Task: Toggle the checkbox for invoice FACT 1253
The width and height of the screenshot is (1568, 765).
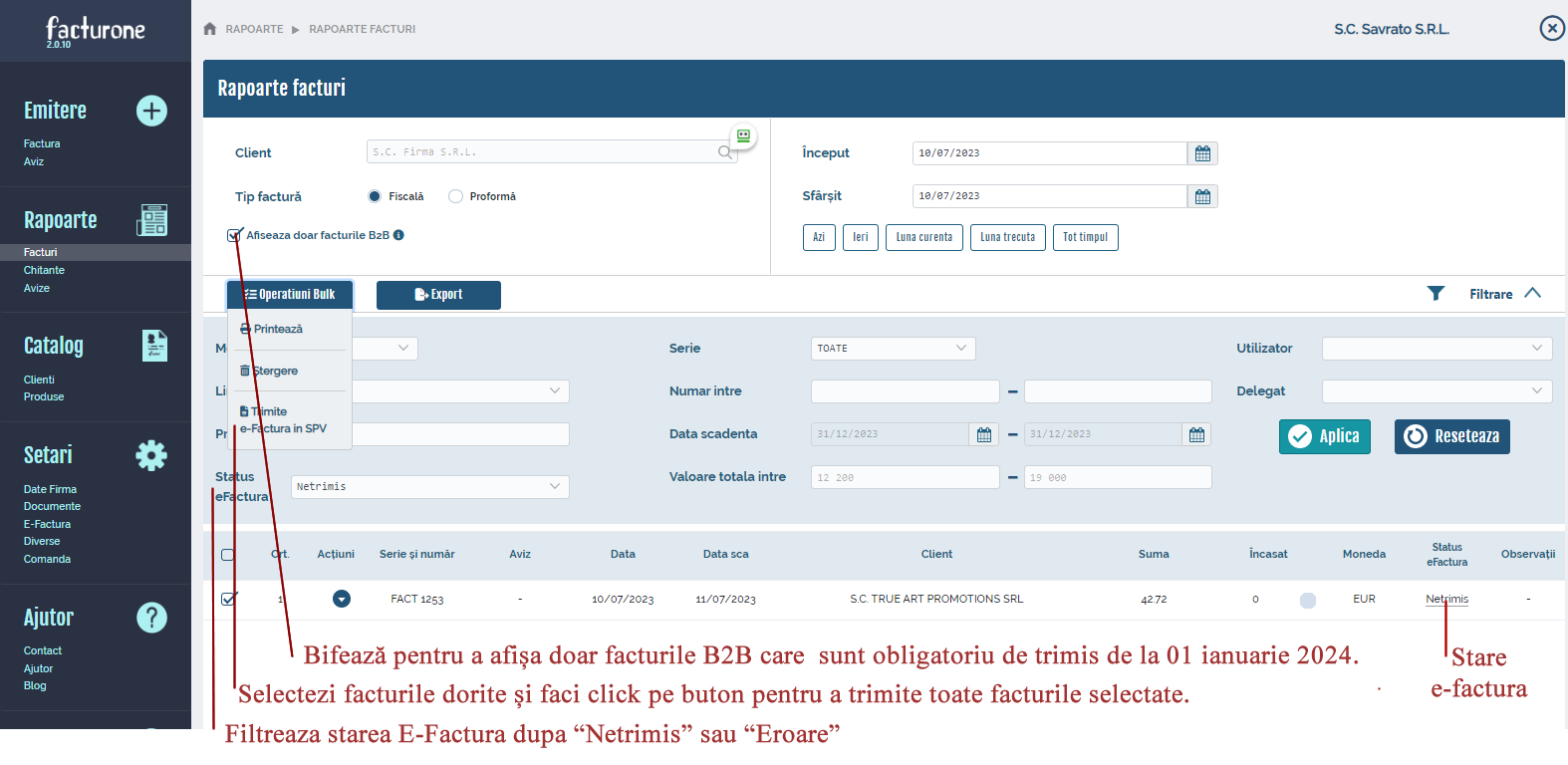Action: coord(228,599)
